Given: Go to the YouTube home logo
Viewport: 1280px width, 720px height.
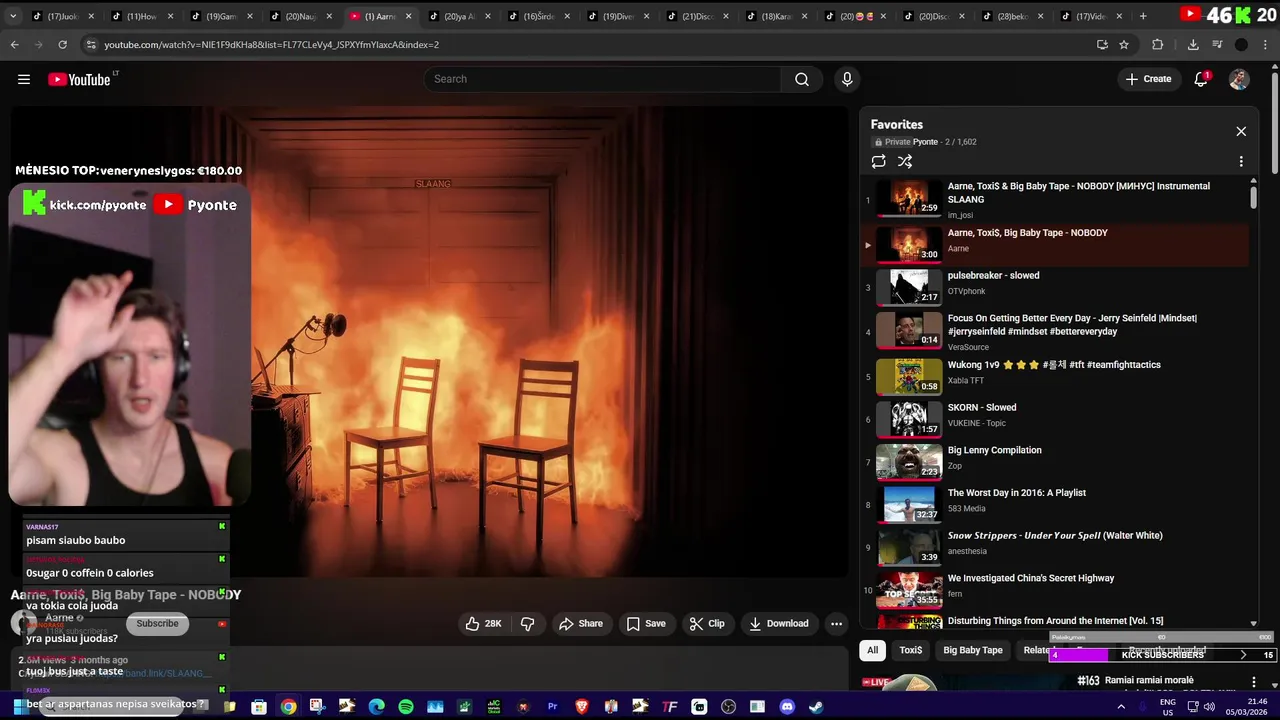Looking at the screenshot, I should pyautogui.click(x=79, y=79).
